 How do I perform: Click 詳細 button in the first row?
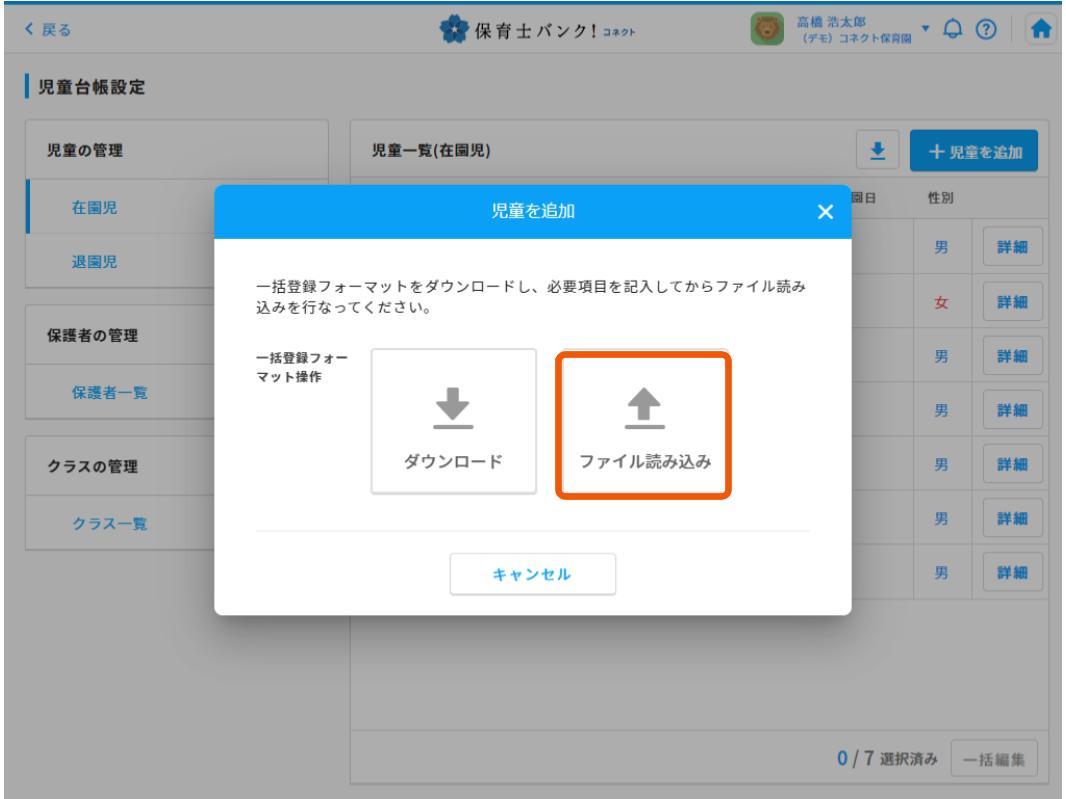click(x=1013, y=245)
